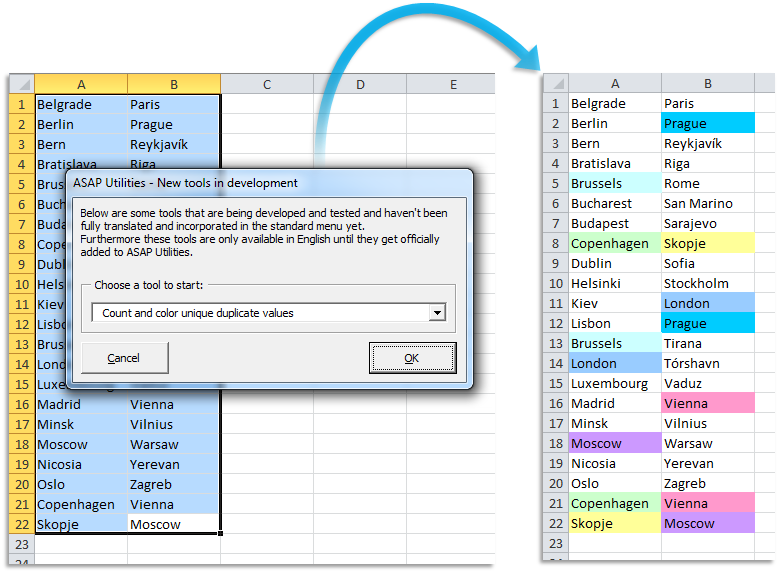Screen dimensions: 778x573
Task: Click green 'Copenhagen' in right sheet row 8
Action: tap(615, 243)
